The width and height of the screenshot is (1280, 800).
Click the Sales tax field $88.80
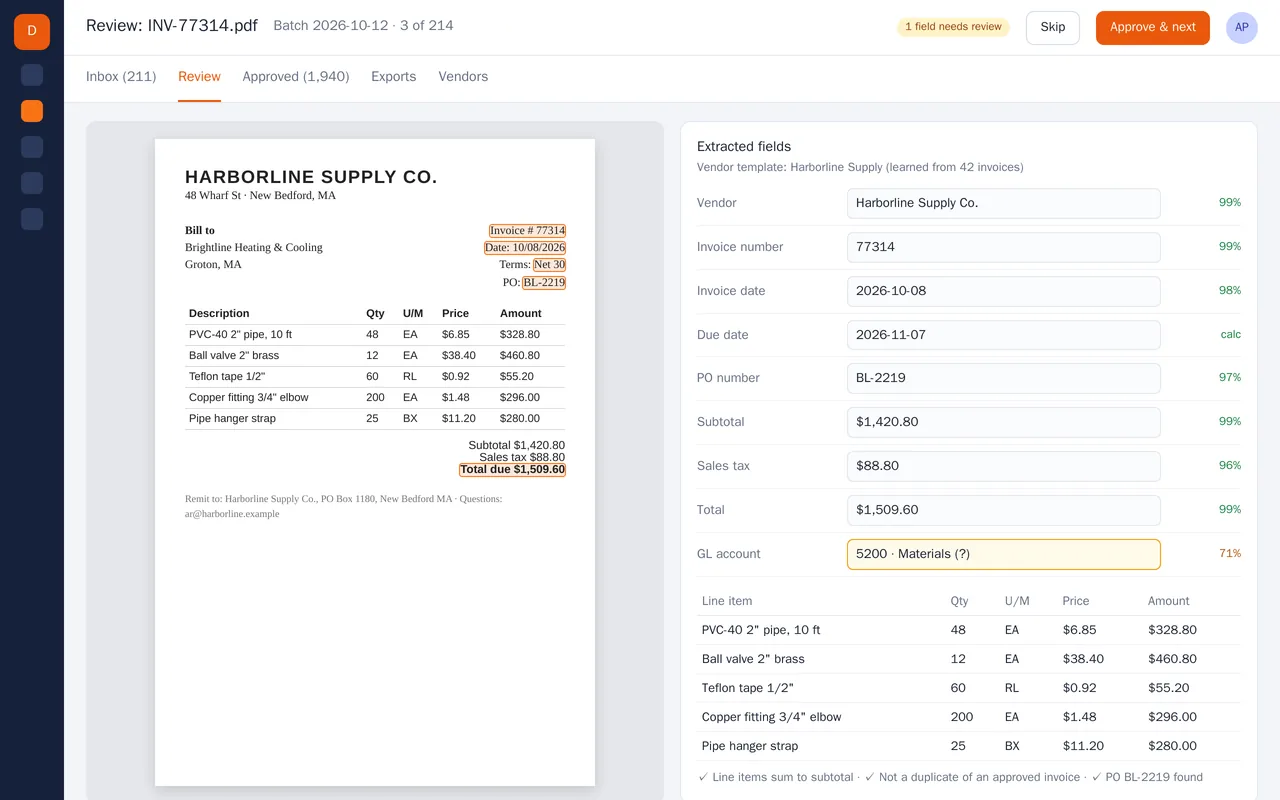click(1004, 466)
